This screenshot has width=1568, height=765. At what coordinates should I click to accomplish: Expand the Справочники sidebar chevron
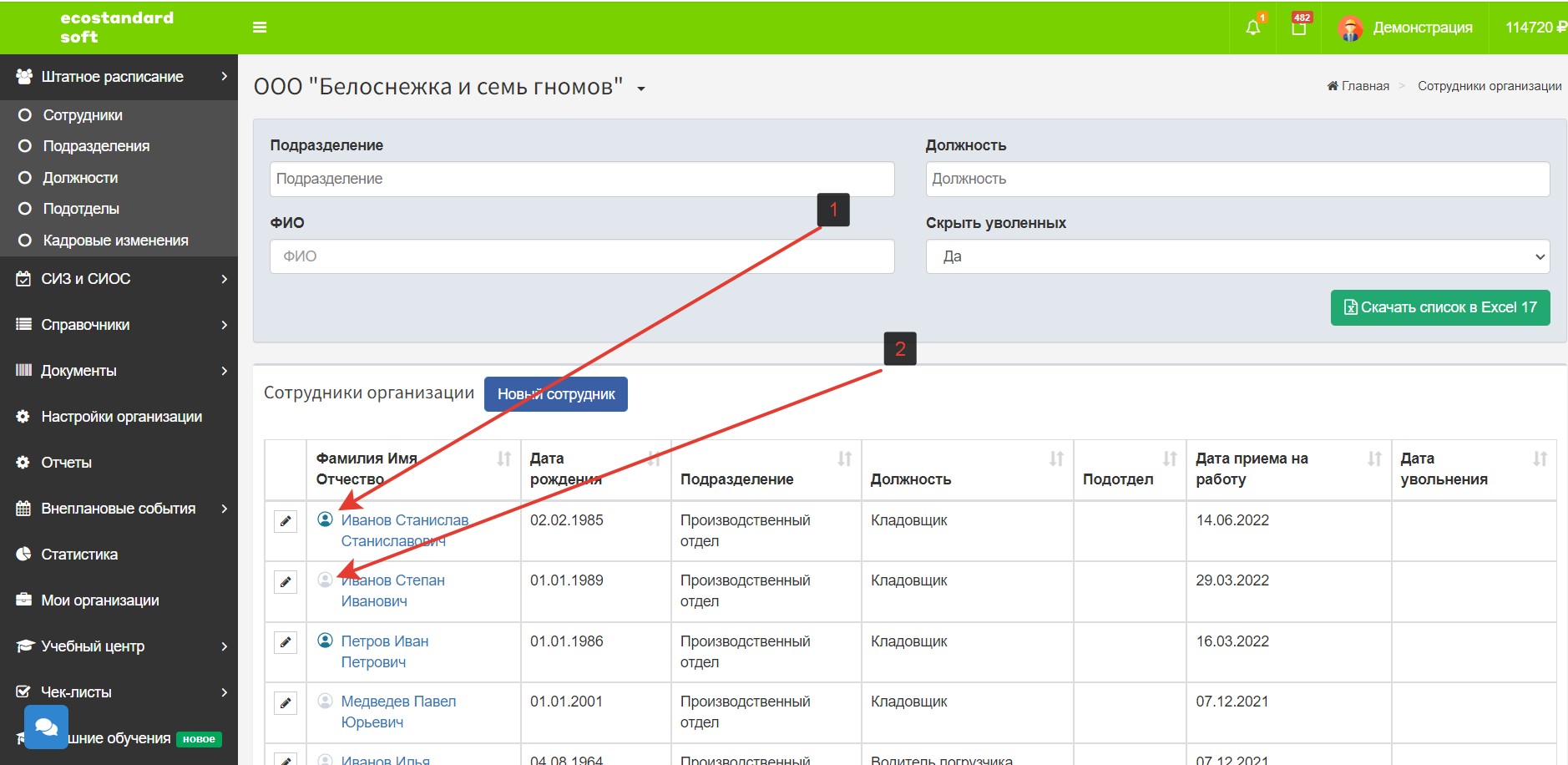[224, 325]
